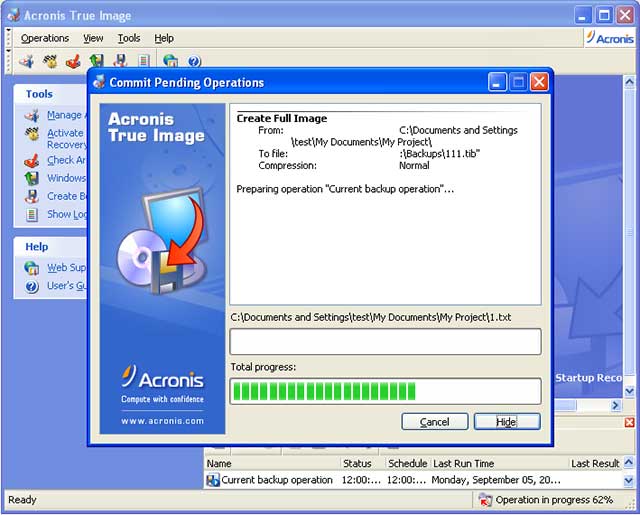Click the main pane scroll up arrow
The width and height of the screenshot is (640, 515).
point(630,82)
